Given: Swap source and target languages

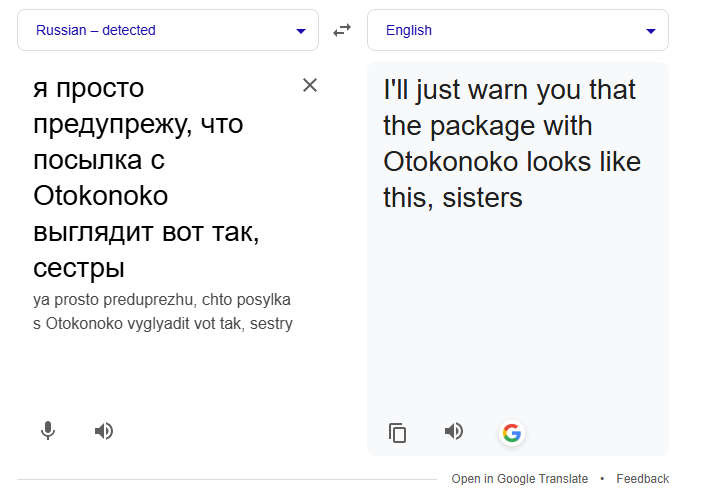Looking at the screenshot, I should 342,30.
